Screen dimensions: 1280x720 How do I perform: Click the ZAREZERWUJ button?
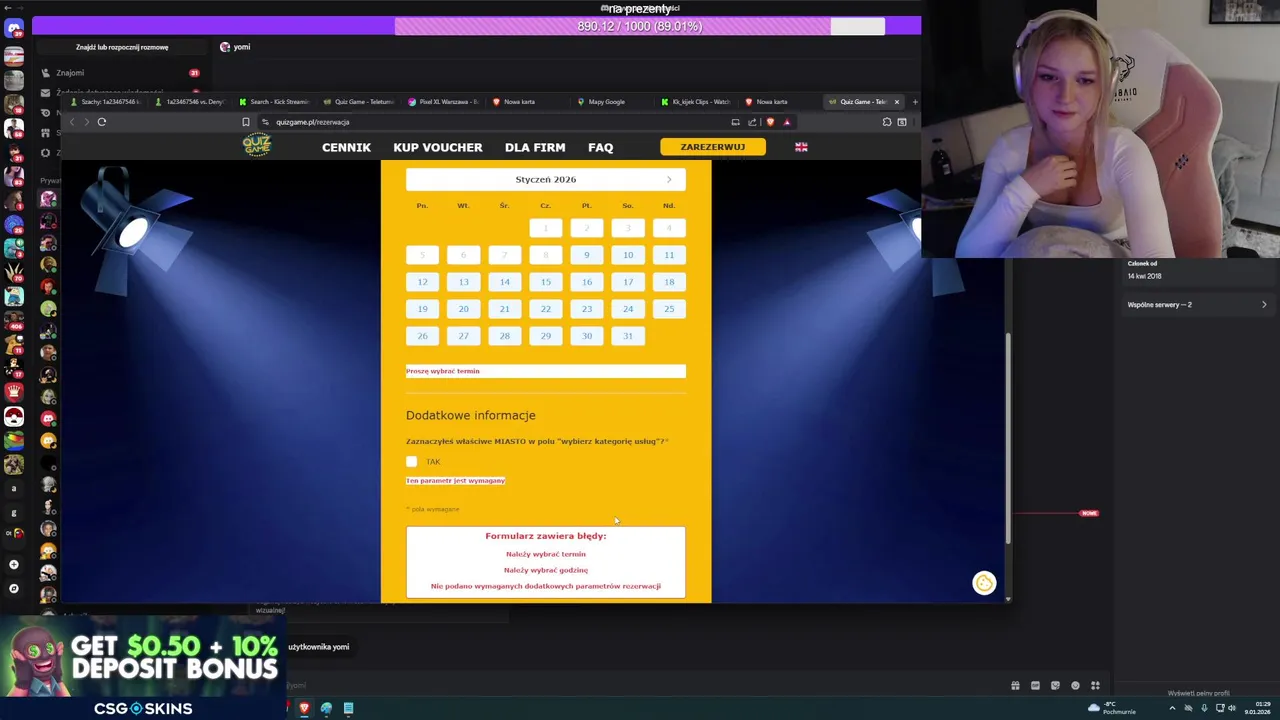click(713, 147)
